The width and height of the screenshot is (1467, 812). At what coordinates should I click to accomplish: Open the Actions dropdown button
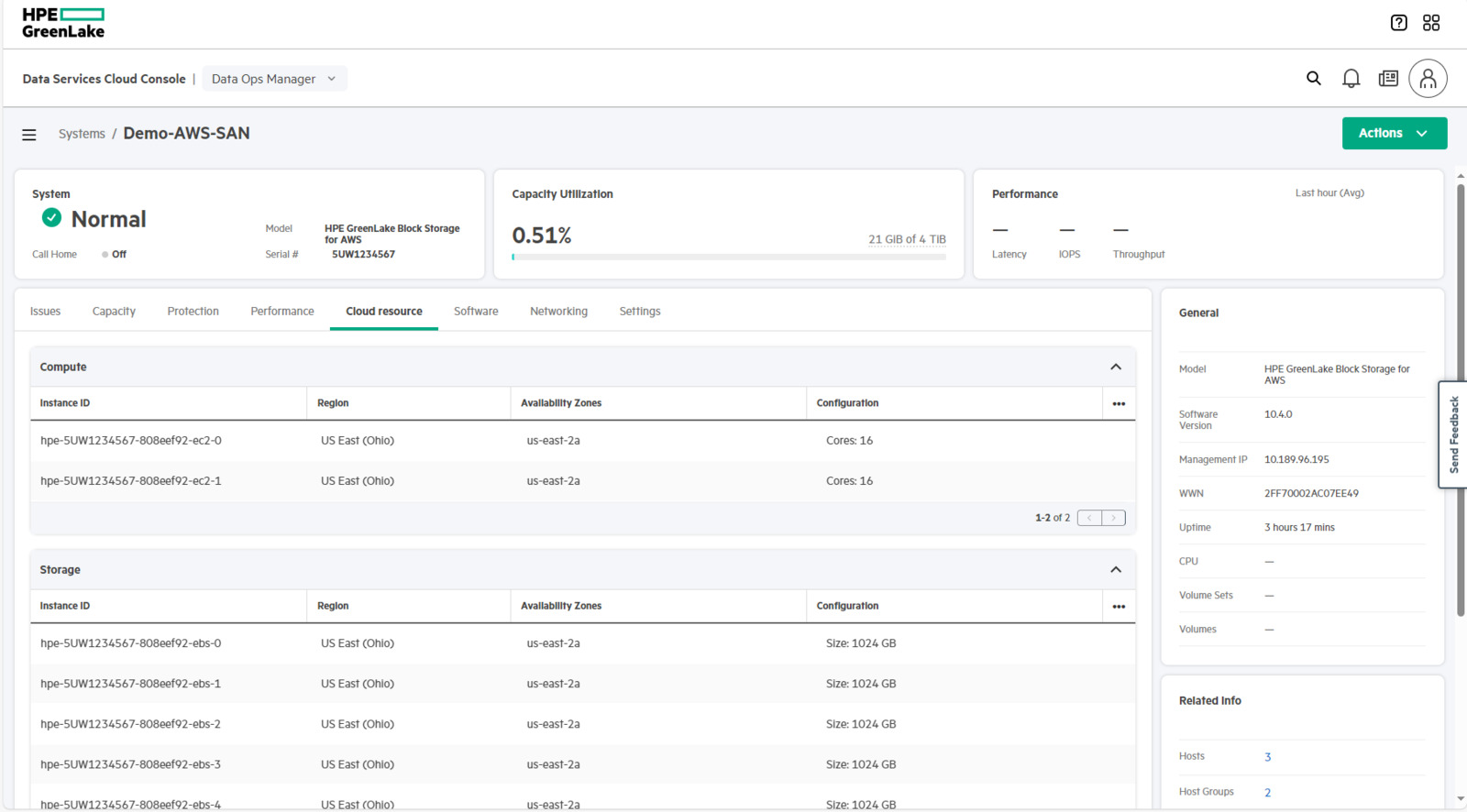coord(1394,133)
